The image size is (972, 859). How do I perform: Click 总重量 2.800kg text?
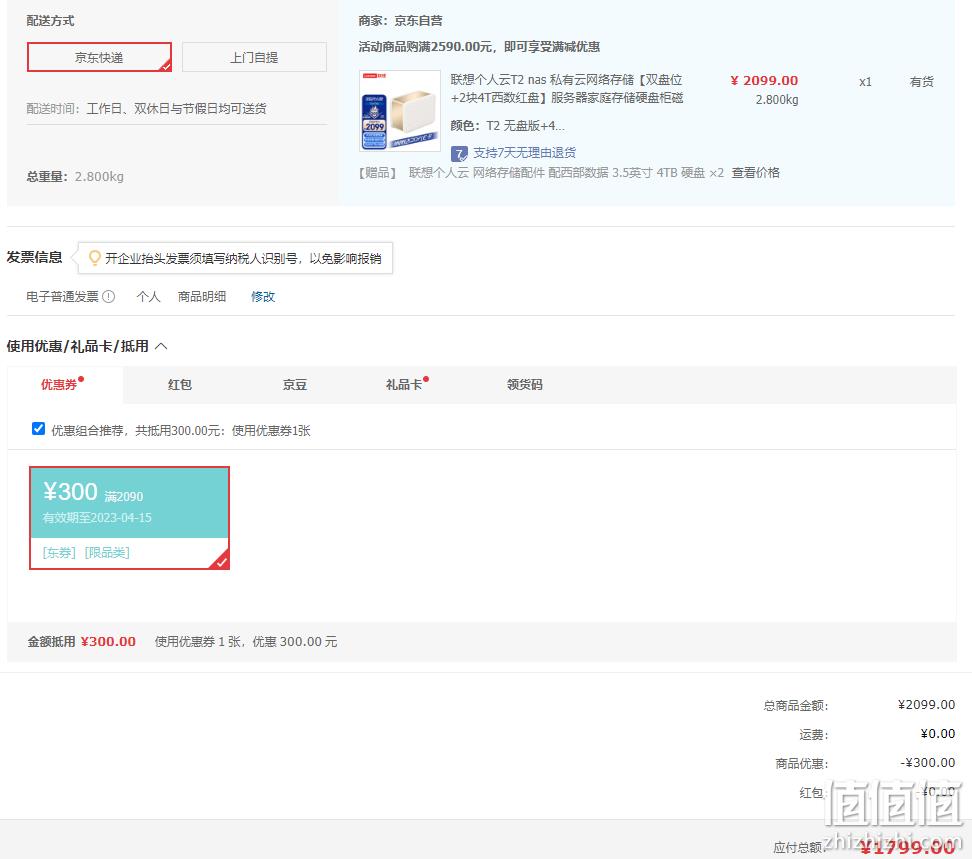coord(75,177)
